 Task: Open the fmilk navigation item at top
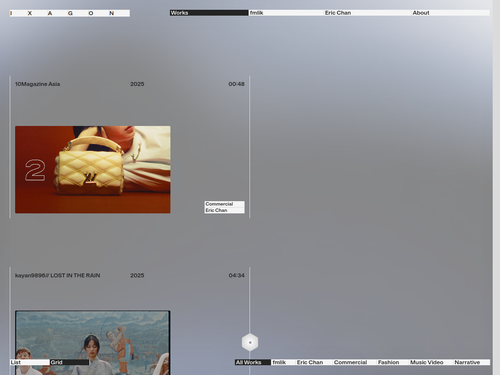(x=286, y=13)
